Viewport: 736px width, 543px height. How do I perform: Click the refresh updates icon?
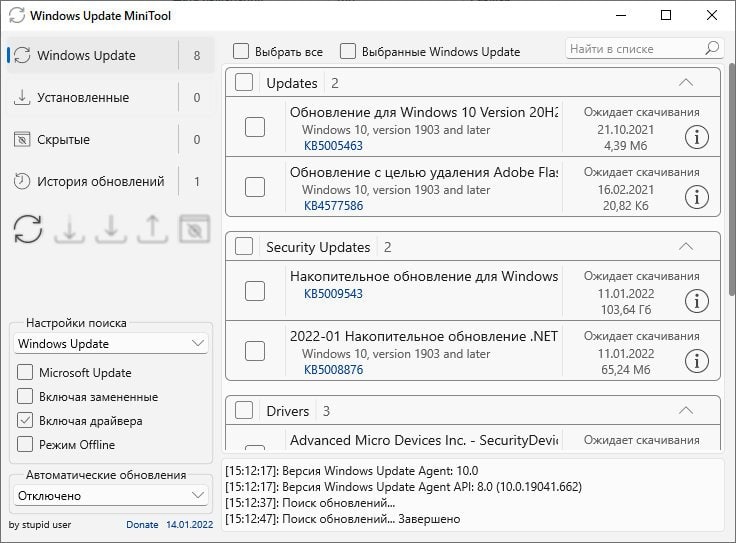[x=28, y=229]
